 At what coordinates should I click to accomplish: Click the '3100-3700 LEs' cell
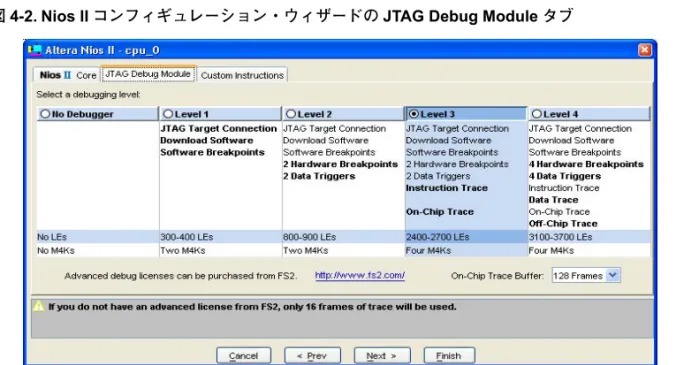589,237
